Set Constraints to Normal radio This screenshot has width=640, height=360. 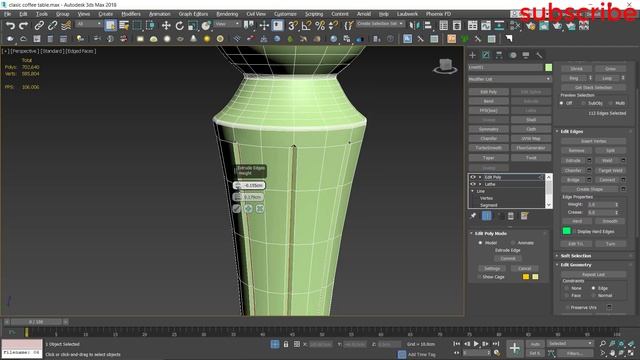point(593,295)
